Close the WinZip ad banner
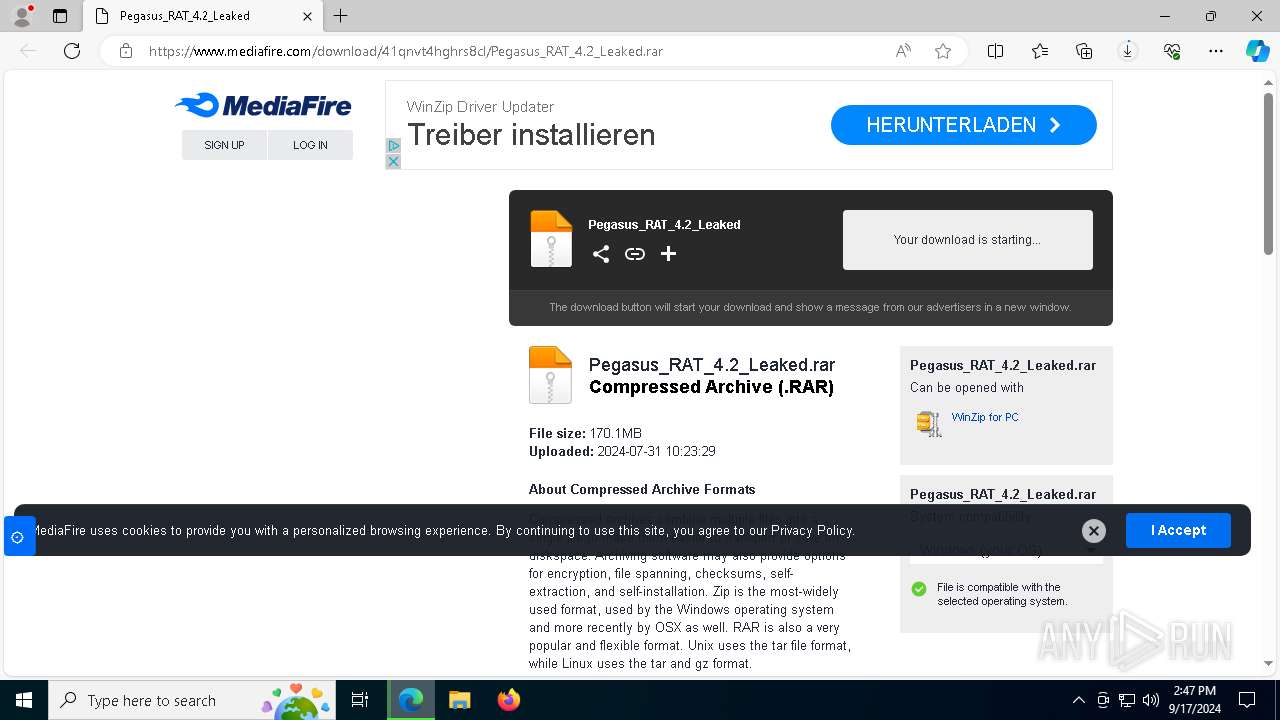Image resolution: width=1280 pixels, height=720 pixels. pyautogui.click(x=393, y=161)
